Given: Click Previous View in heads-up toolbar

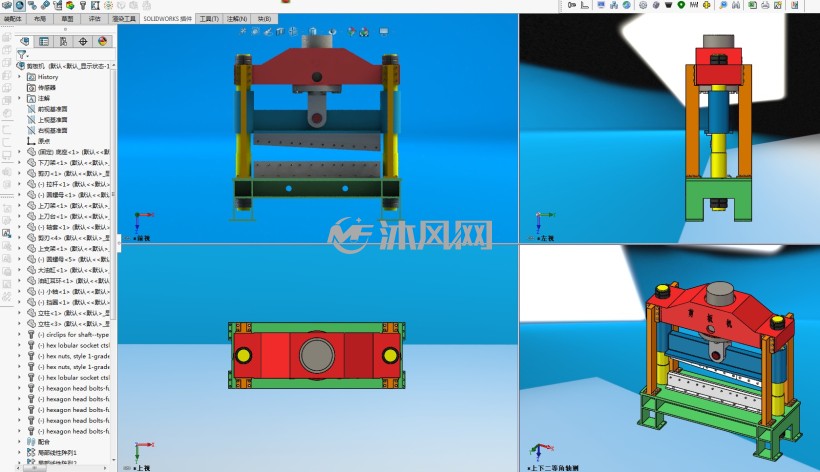Looking at the screenshot, I should pos(268,31).
